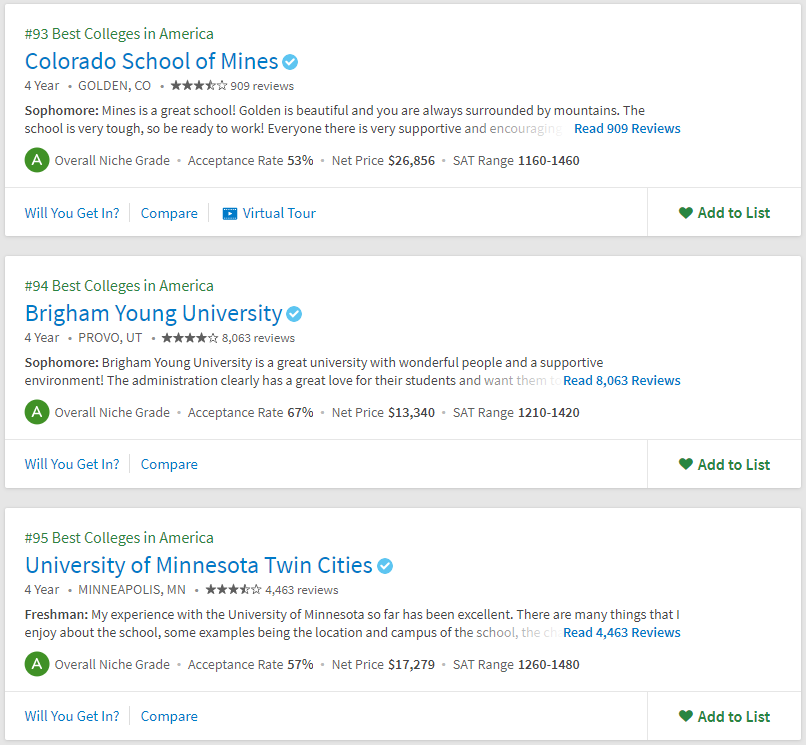
Task: Click the verified badge beside Brigham Young University
Action: click(294, 314)
